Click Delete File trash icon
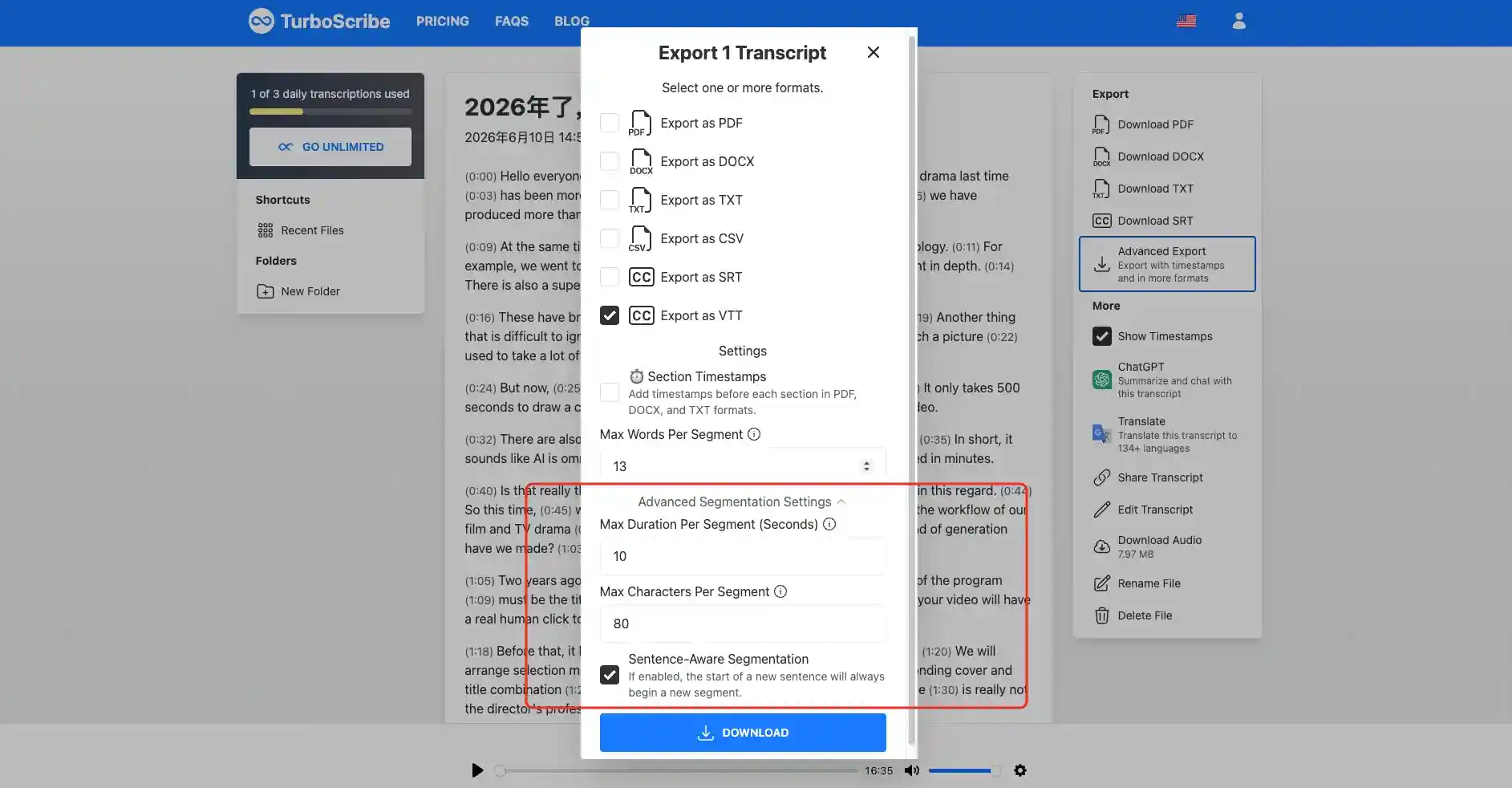1512x788 pixels. (x=1102, y=615)
